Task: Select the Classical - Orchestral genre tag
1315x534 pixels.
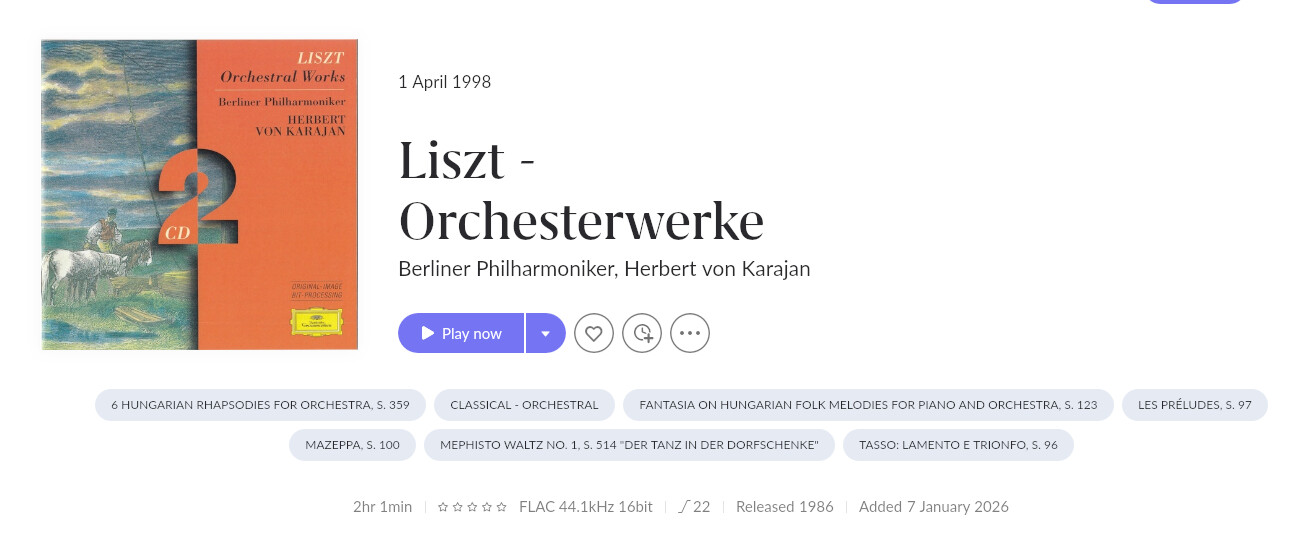Action: point(524,405)
